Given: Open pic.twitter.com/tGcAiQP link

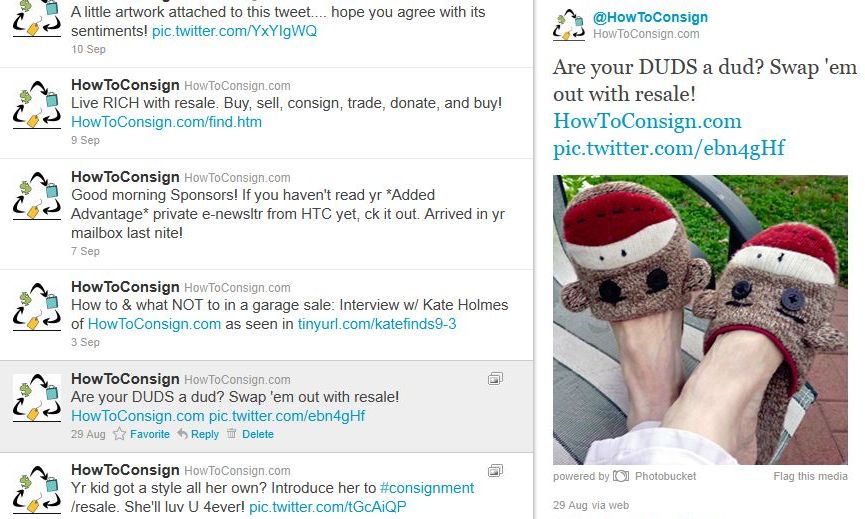Looking at the screenshot, I should [x=328, y=507].
